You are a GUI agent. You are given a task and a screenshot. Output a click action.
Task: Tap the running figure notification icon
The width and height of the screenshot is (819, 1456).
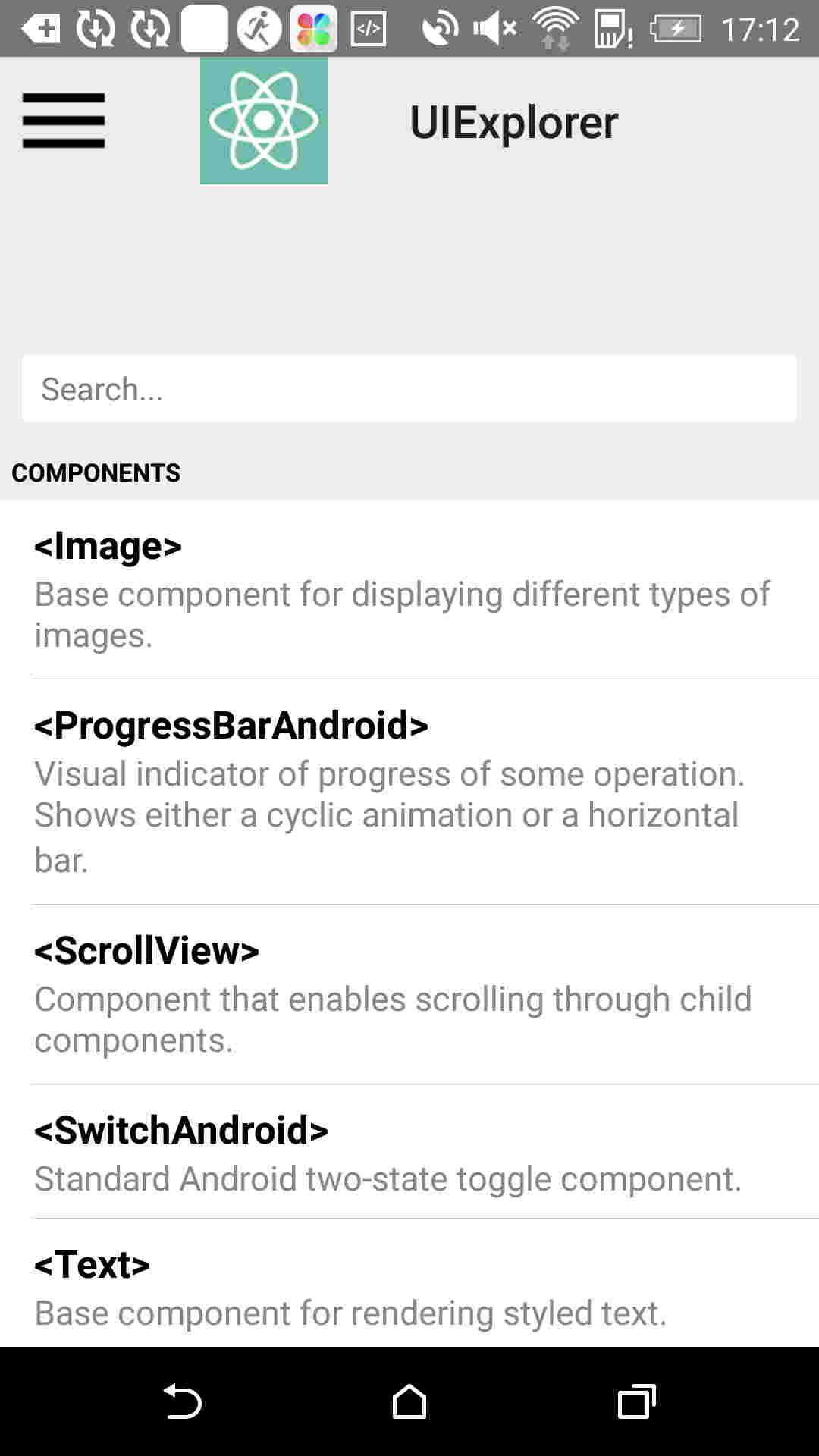pos(259,29)
